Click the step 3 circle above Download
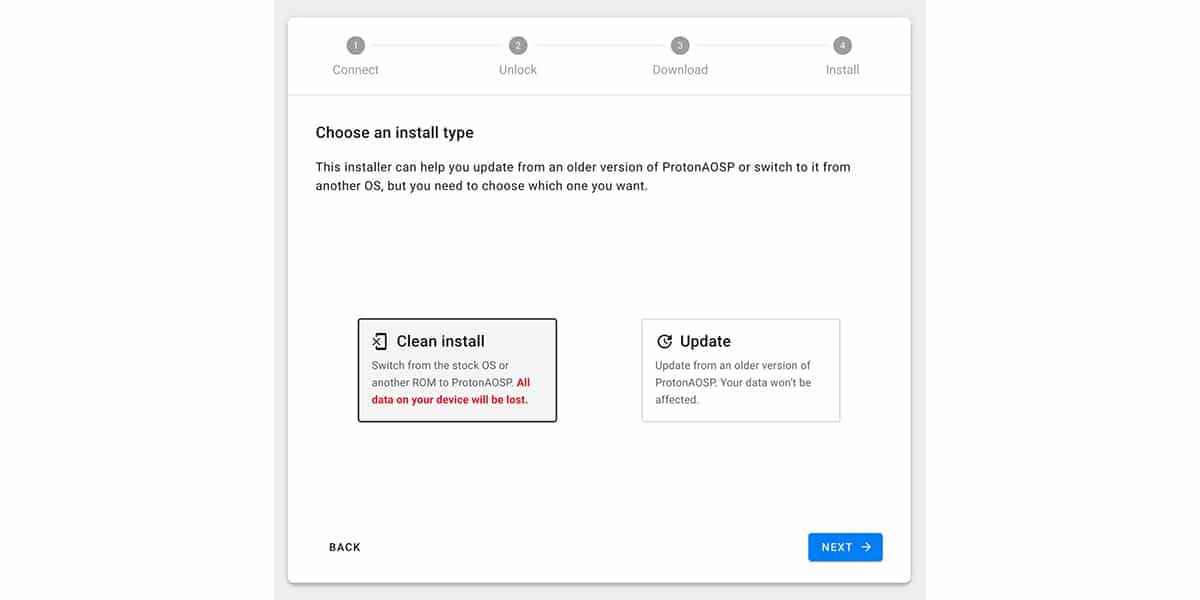Screen dimensions: 1200x600 click(x=680, y=45)
